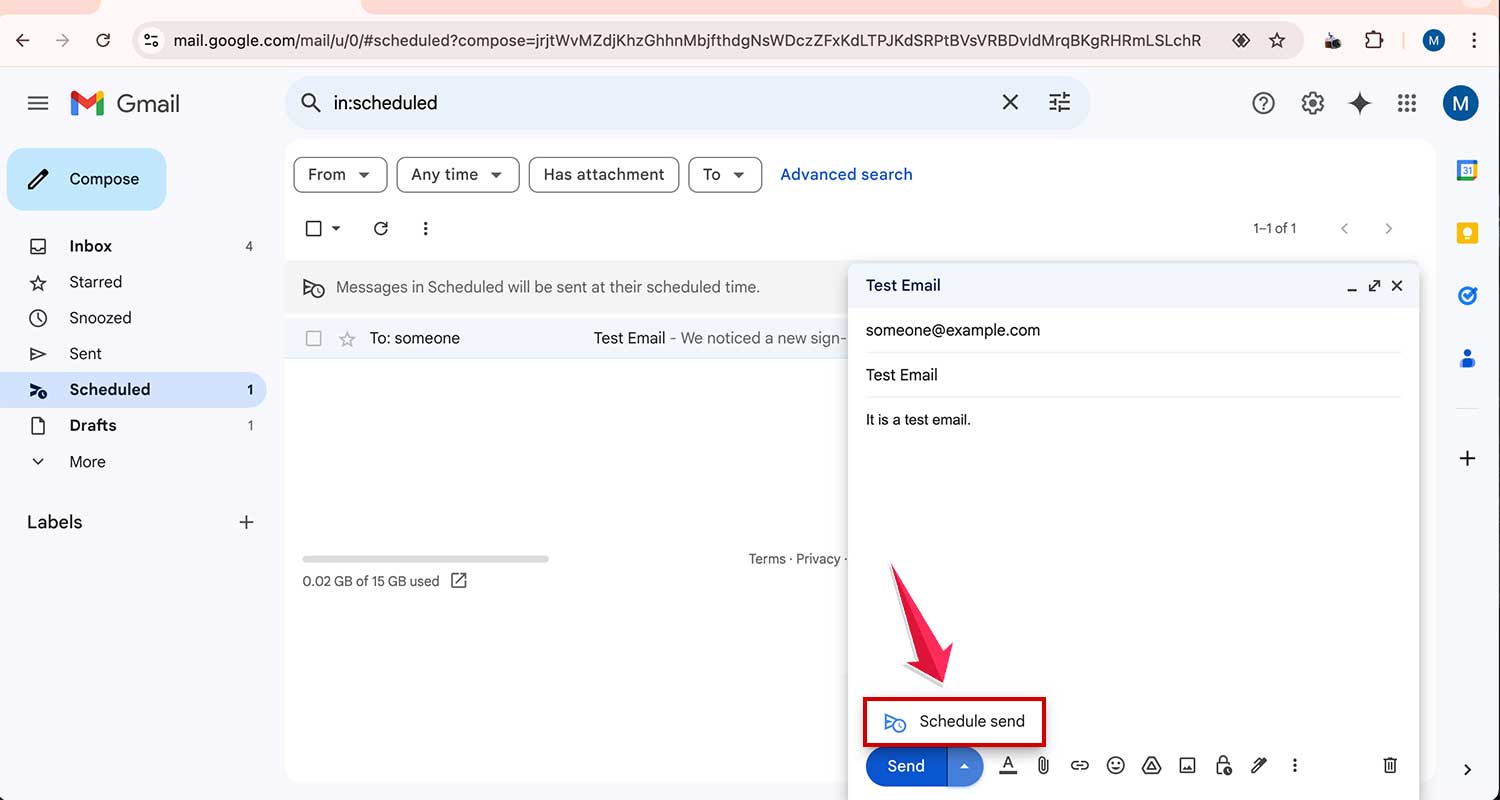This screenshot has height=800, width=1500.
Task: Insert link using the chain icon
Action: pos(1079,766)
